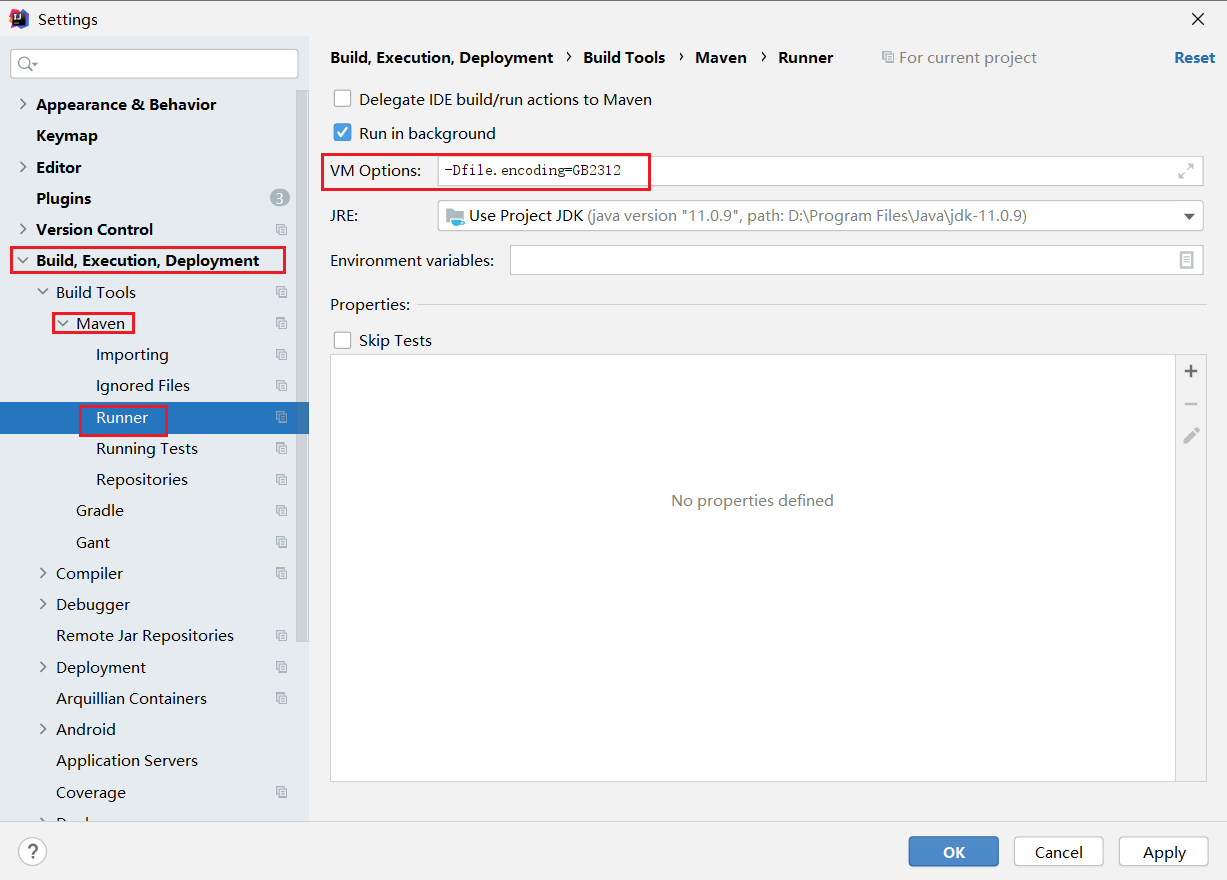Click project-level icon beside Coverage
The height and width of the screenshot is (880, 1227).
pos(281,792)
